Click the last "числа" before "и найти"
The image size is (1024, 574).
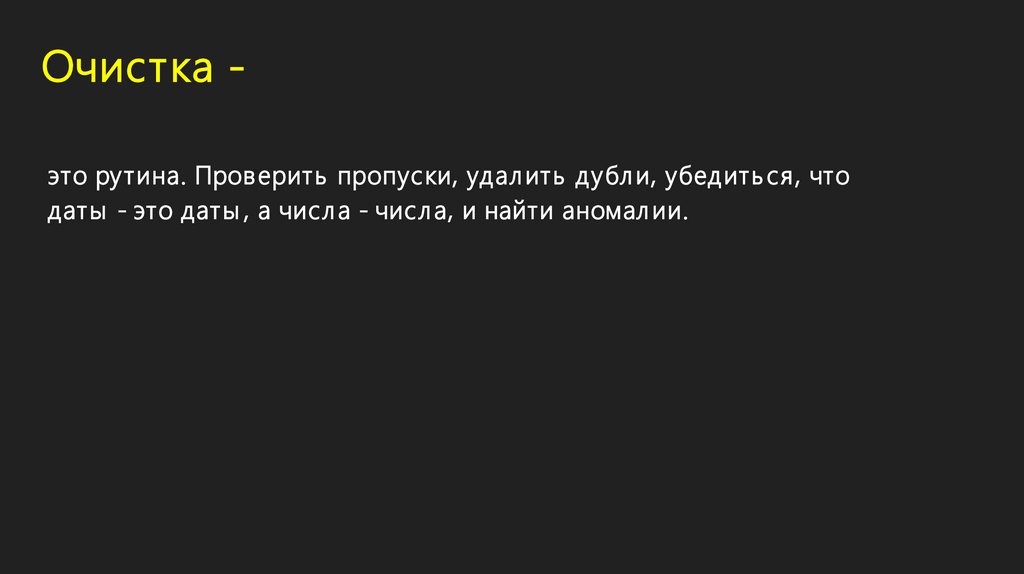pos(411,214)
